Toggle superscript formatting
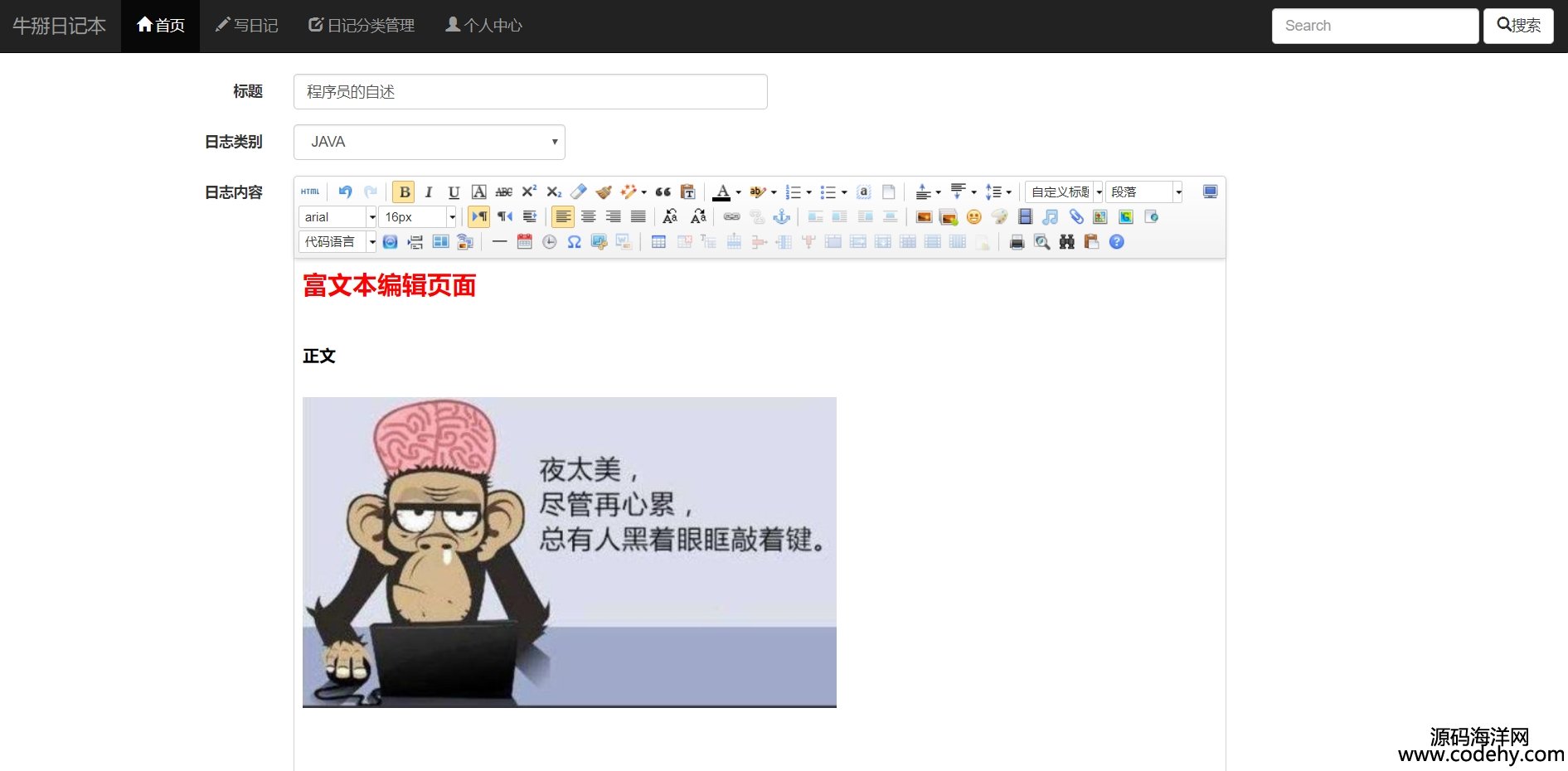This screenshot has height=771, width=1568. (x=529, y=192)
